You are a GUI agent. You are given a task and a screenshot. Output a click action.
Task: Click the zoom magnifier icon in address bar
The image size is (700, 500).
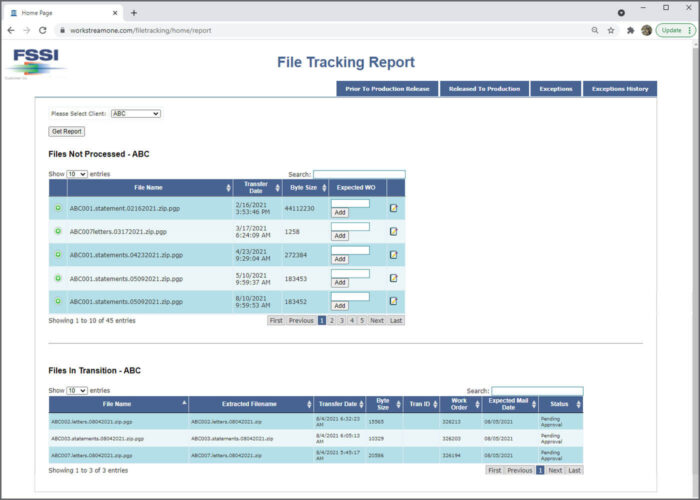[595, 30]
